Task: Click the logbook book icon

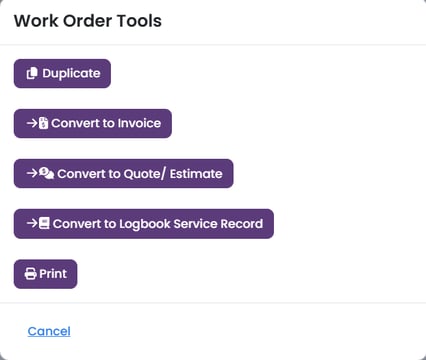Action: [x=44, y=223]
